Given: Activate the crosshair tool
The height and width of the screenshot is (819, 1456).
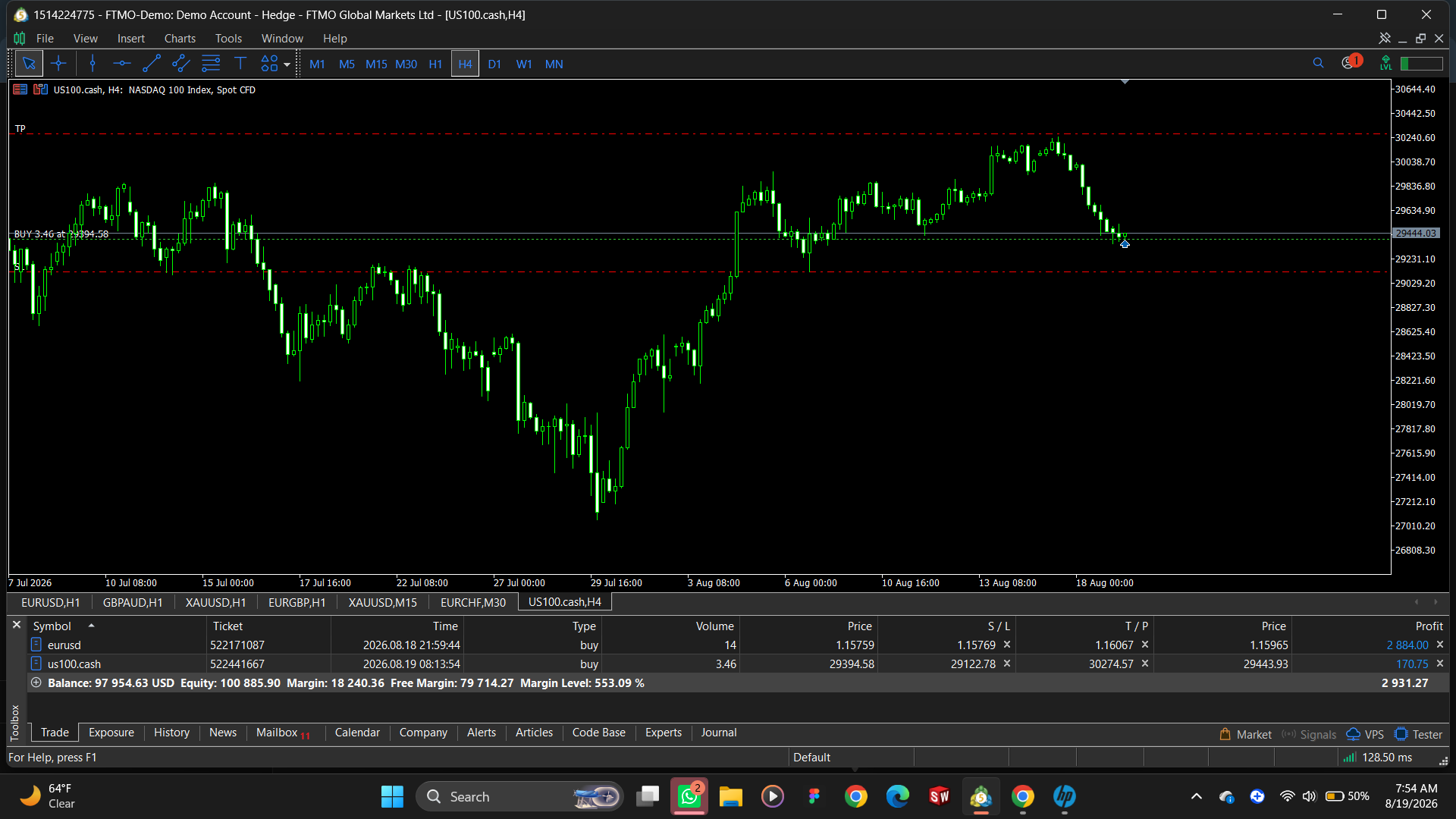Looking at the screenshot, I should tap(58, 64).
